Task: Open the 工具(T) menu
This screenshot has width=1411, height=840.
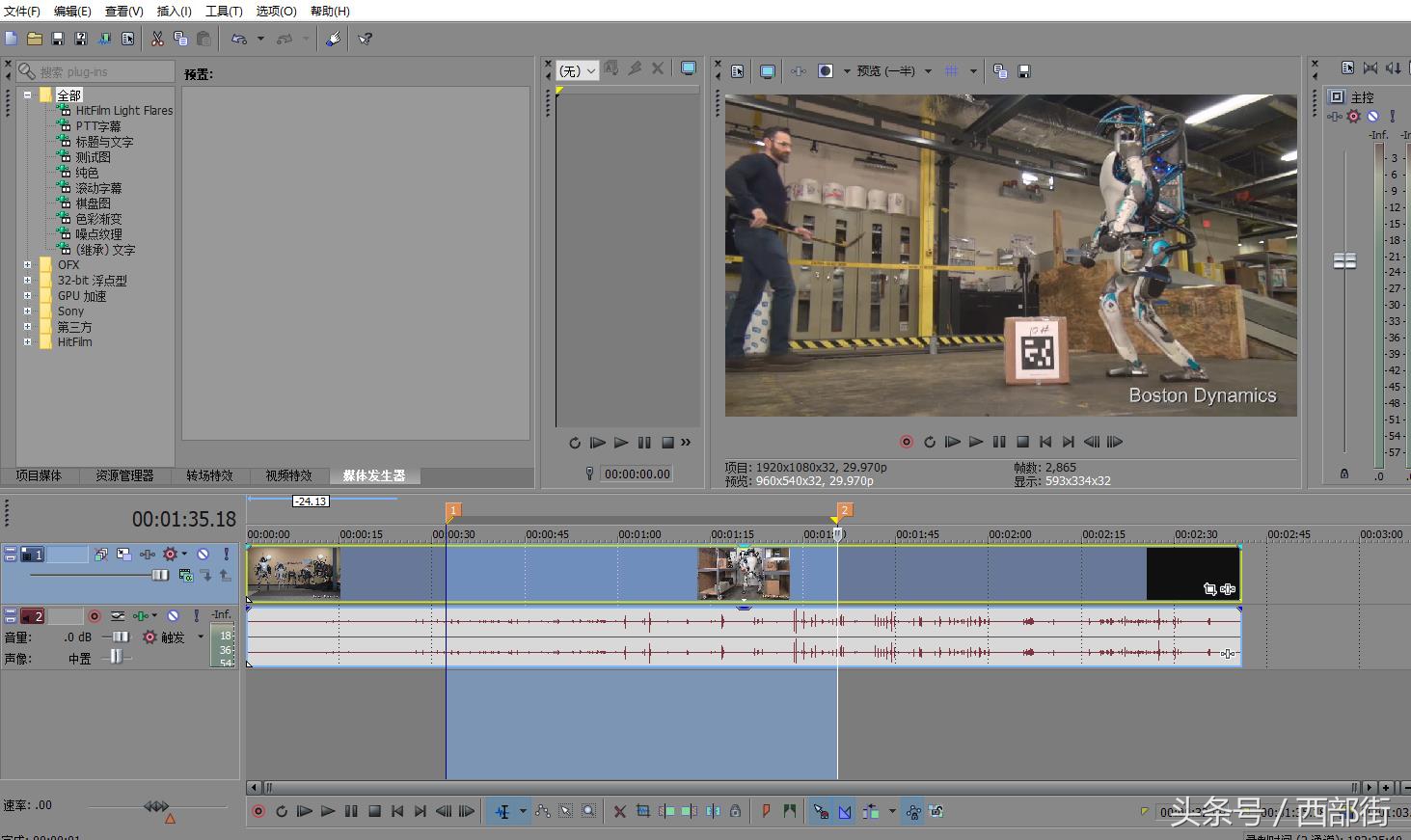Action: [x=224, y=11]
